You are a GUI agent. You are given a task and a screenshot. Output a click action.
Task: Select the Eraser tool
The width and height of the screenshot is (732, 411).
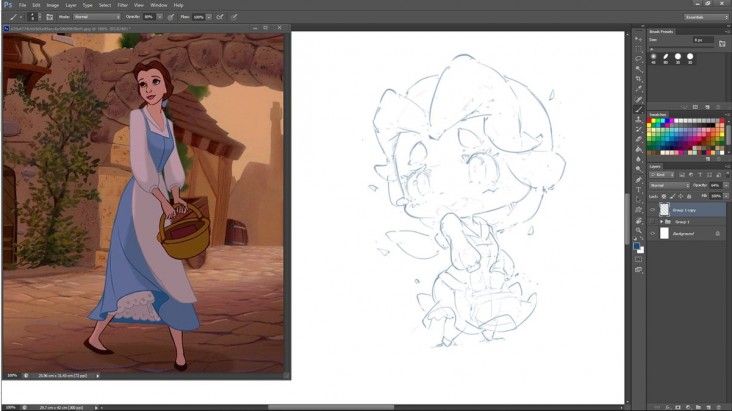click(638, 139)
